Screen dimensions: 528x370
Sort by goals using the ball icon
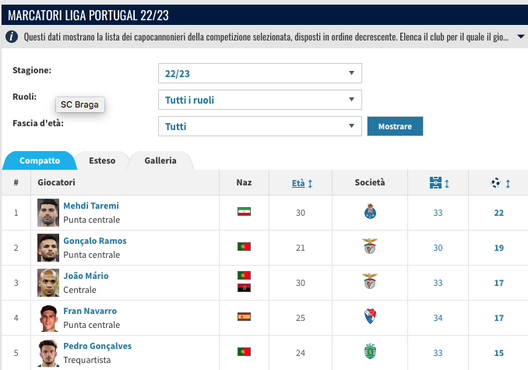(x=500, y=183)
